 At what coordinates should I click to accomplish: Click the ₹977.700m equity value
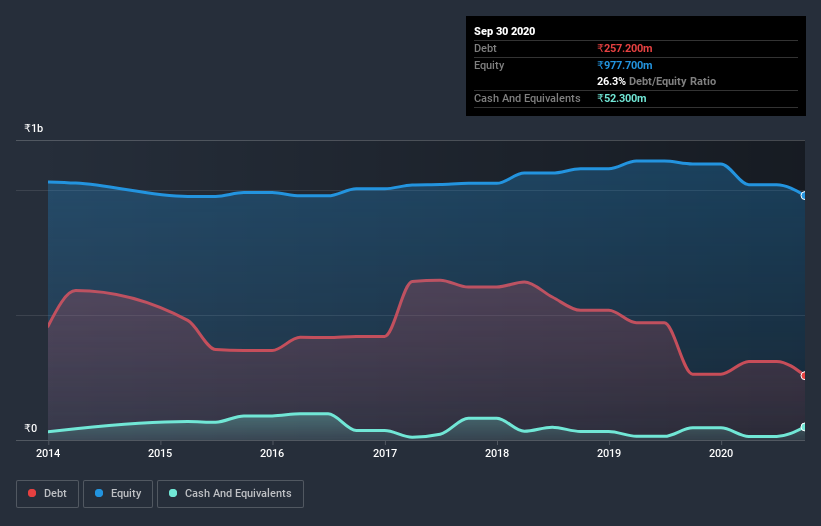[625, 65]
